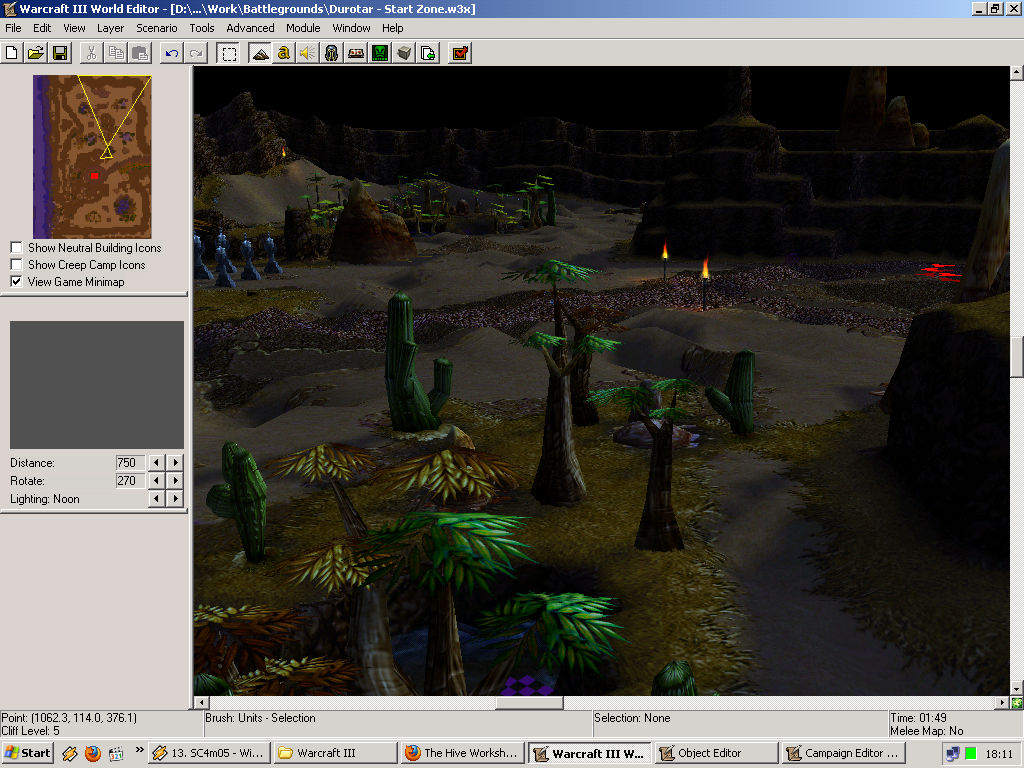Click the Melee Map: No status text
The width and height of the screenshot is (1024, 768).
point(926,731)
